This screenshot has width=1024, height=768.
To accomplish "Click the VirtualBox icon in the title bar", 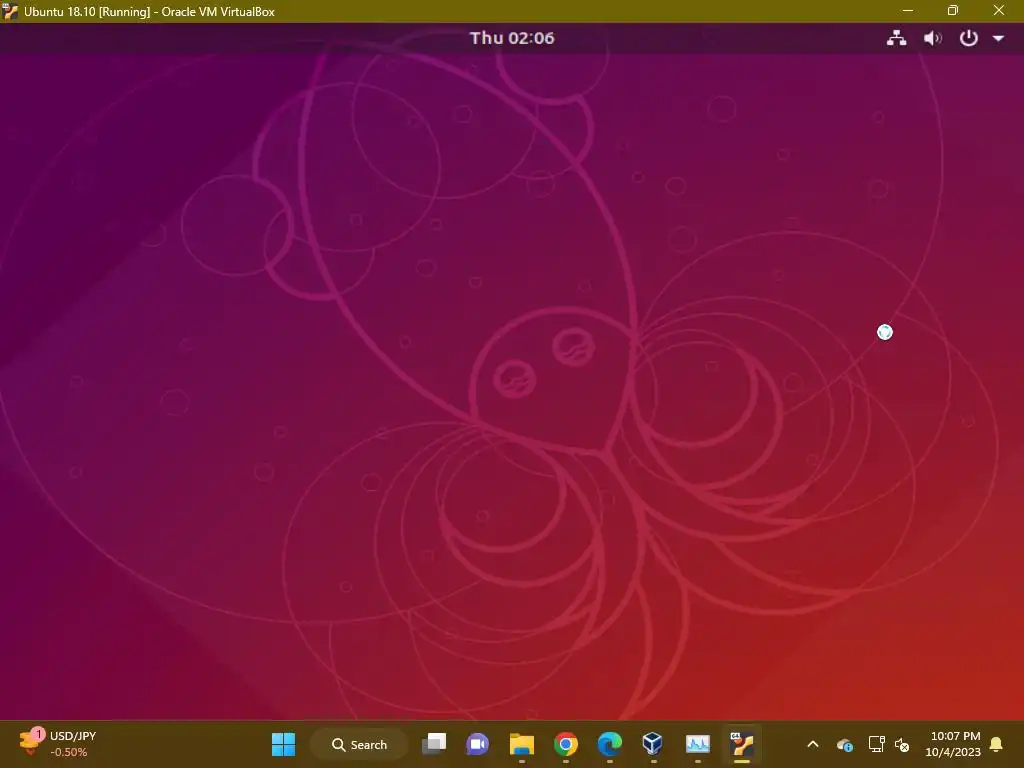I will click(10, 11).
